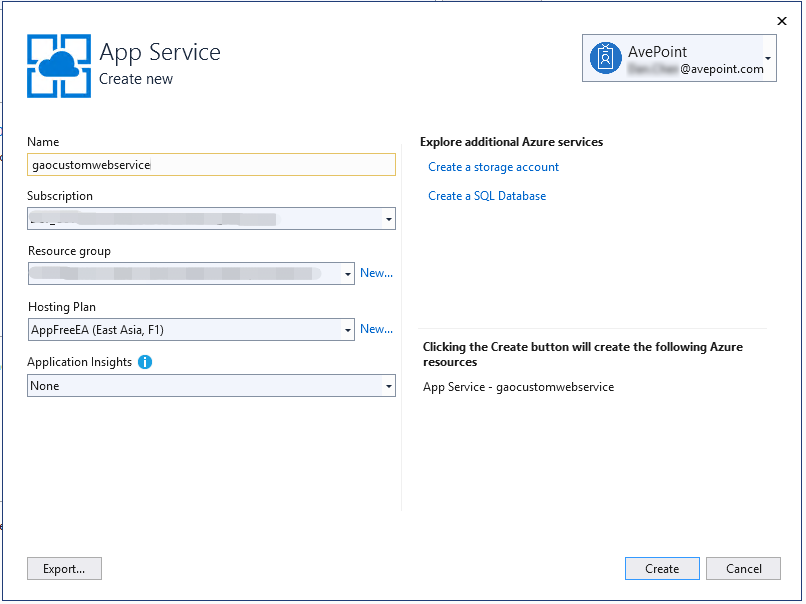
Task: Click the AvePoint account avatar icon
Action: pyautogui.click(x=605, y=57)
